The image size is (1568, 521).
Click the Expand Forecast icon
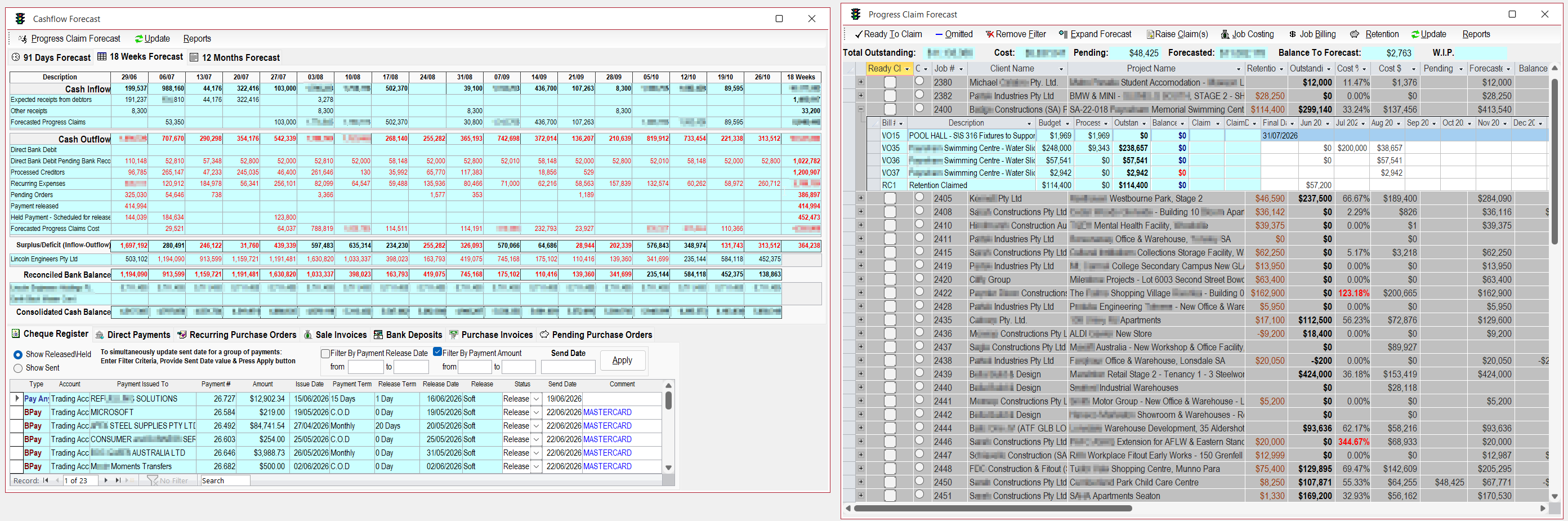[1064, 35]
